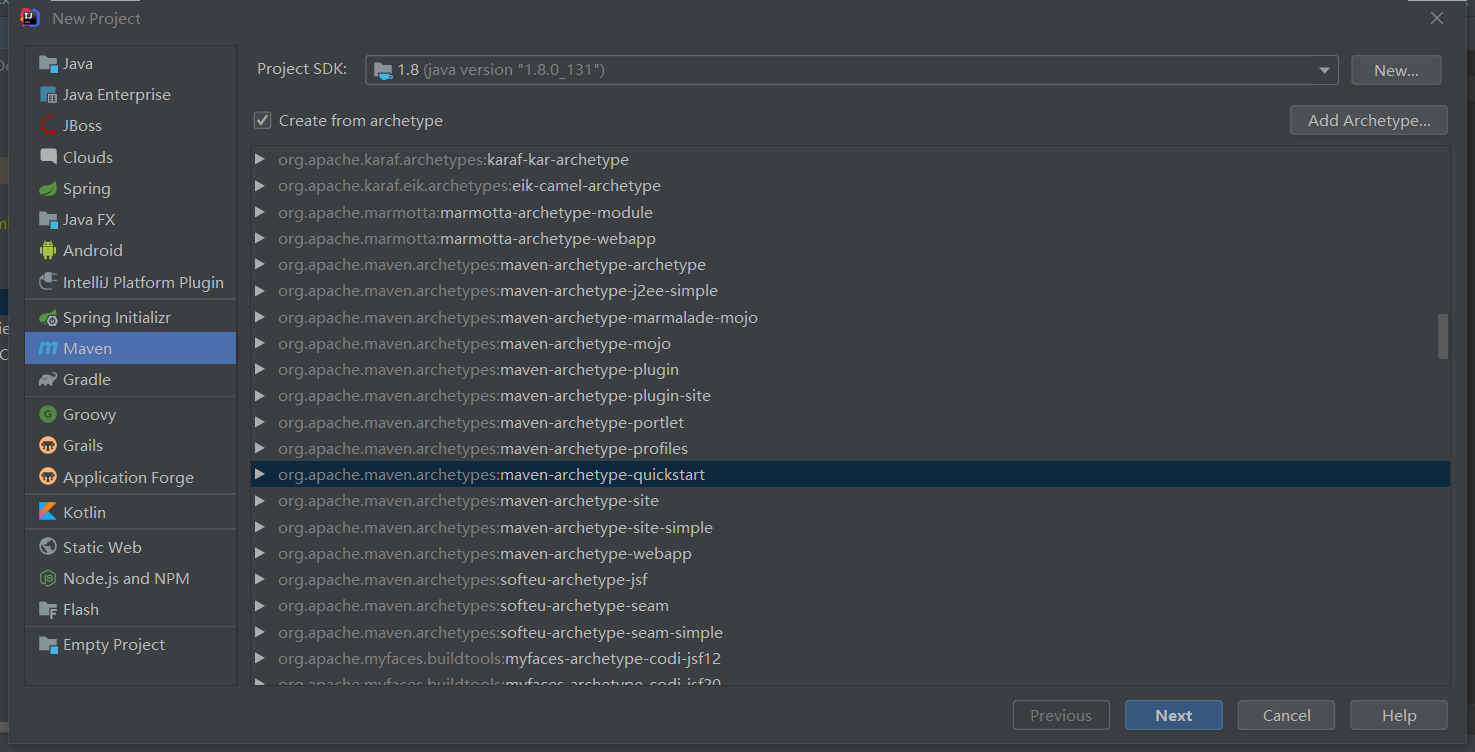Click the Groovy G icon

pos(47,414)
